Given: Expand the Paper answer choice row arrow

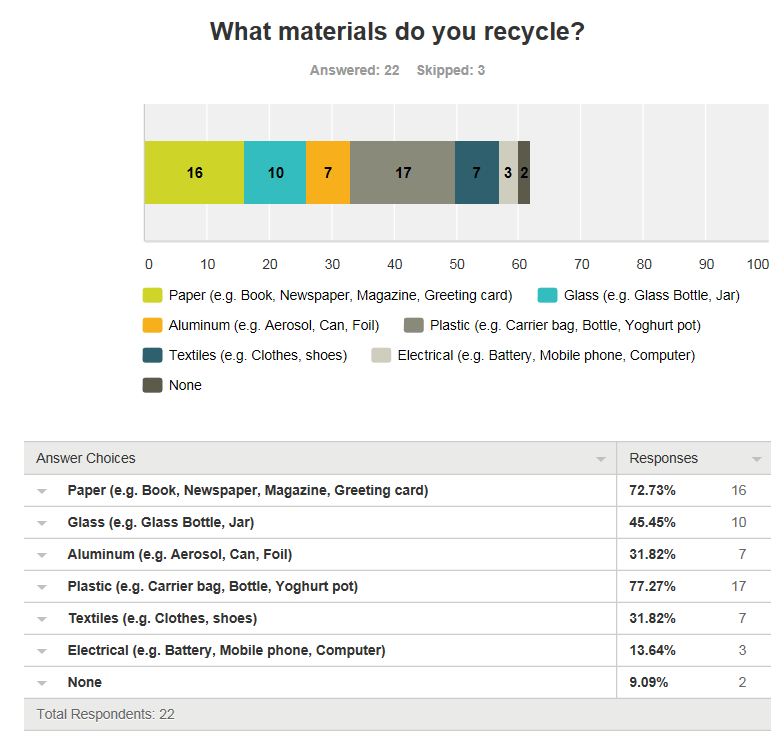Looking at the screenshot, I should coord(43,491).
